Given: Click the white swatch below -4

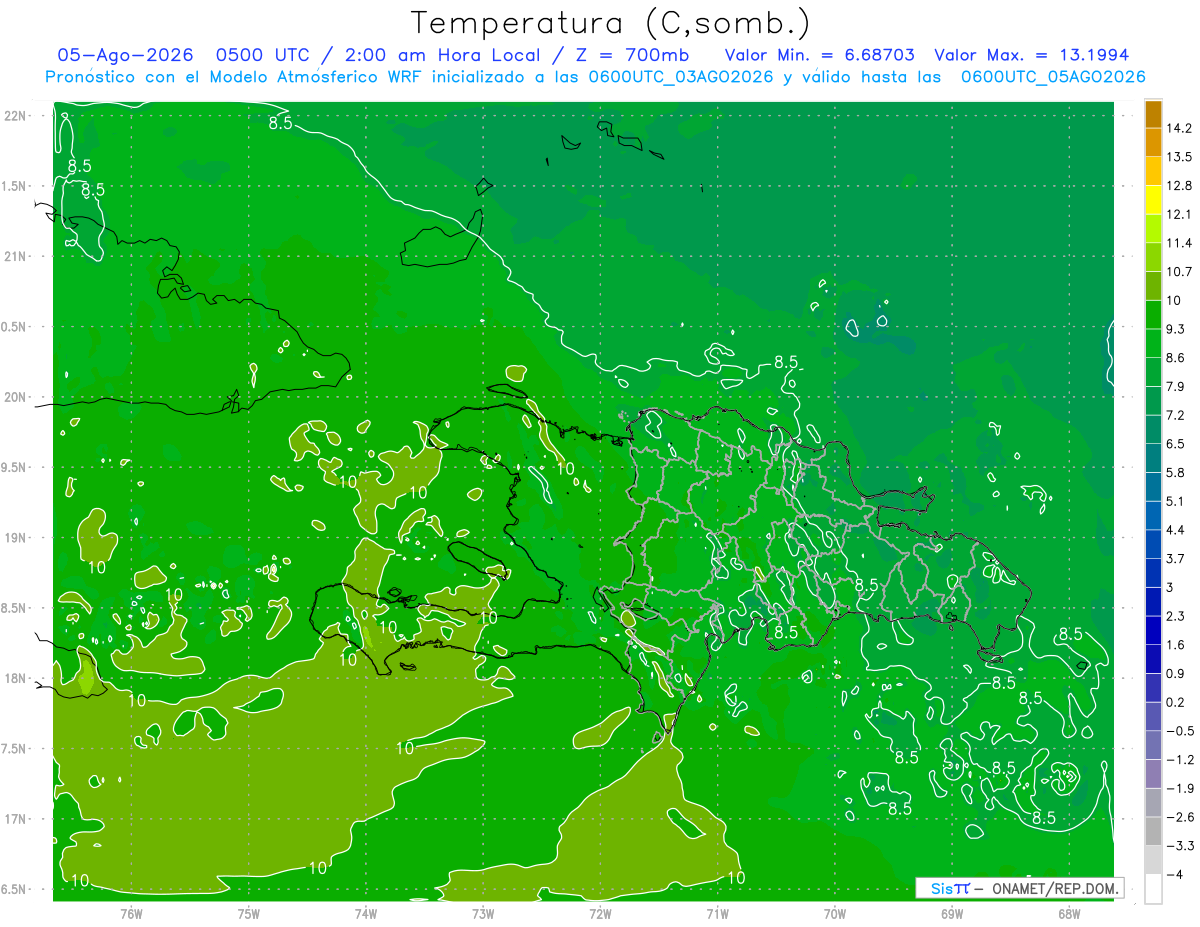Looking at the screenshot, I should pyautogui.click(x=1153, y=889).
